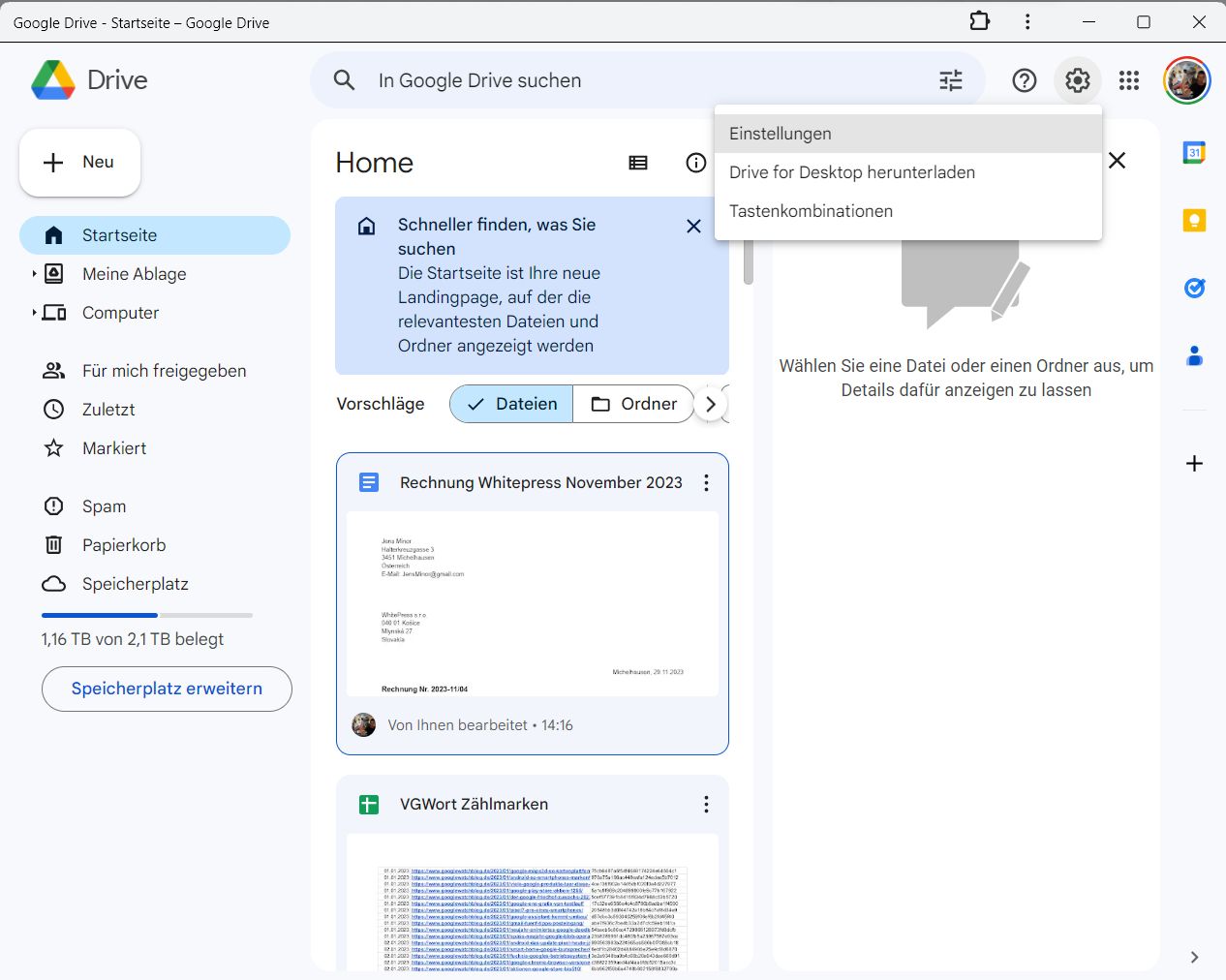Screen dimensions: 1226x980
Task: Switch to list layout view
Action: click(638, 163)
